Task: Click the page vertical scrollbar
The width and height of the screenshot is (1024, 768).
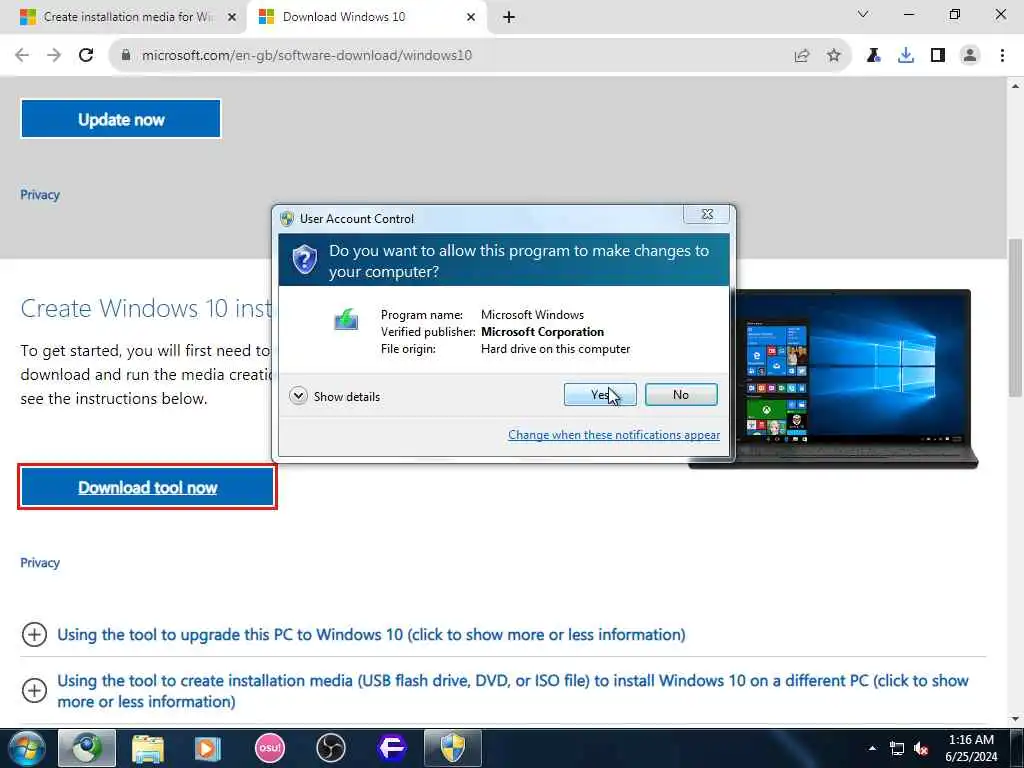Action: point(1015,317)
